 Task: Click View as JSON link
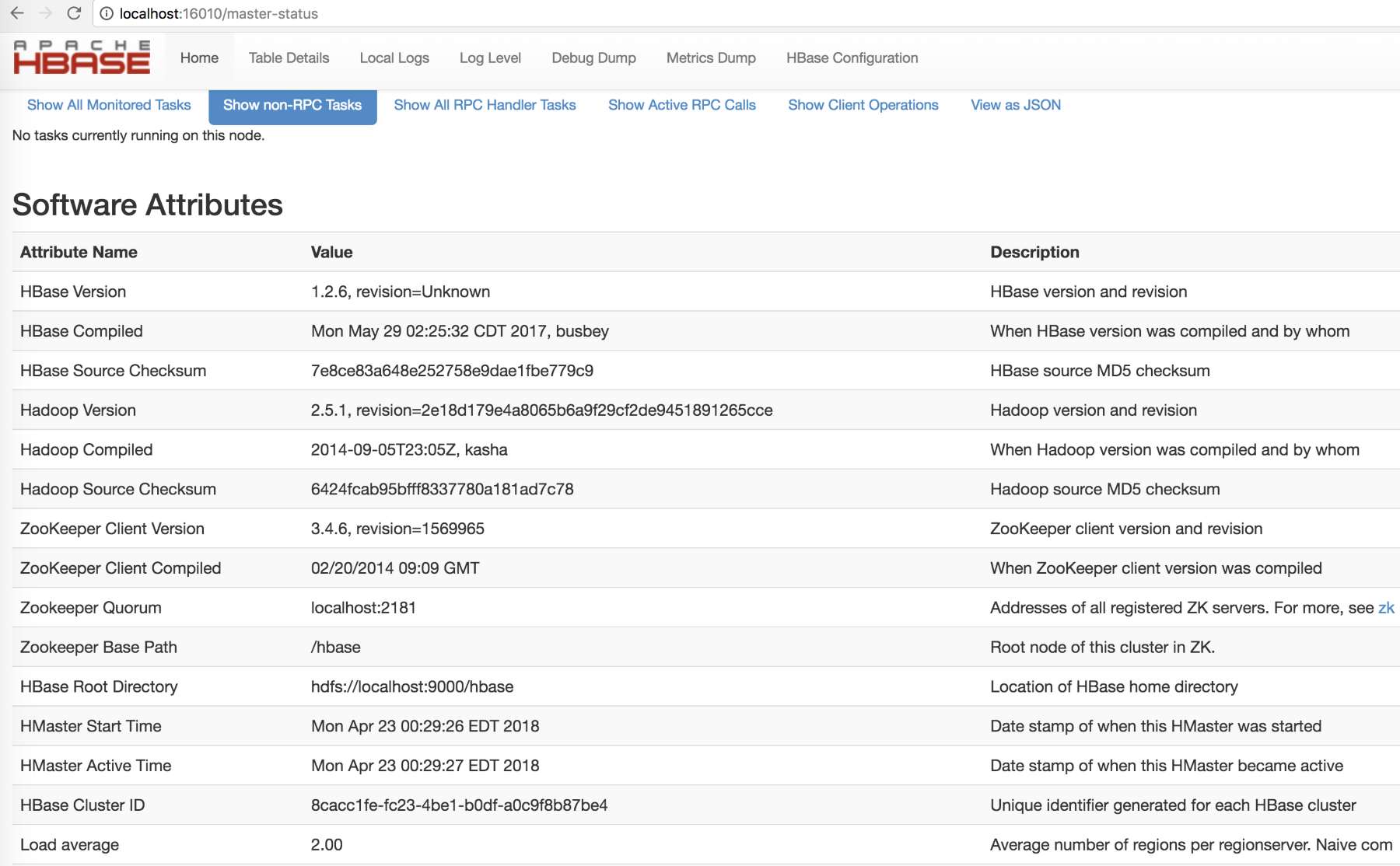click(1016, 105)
